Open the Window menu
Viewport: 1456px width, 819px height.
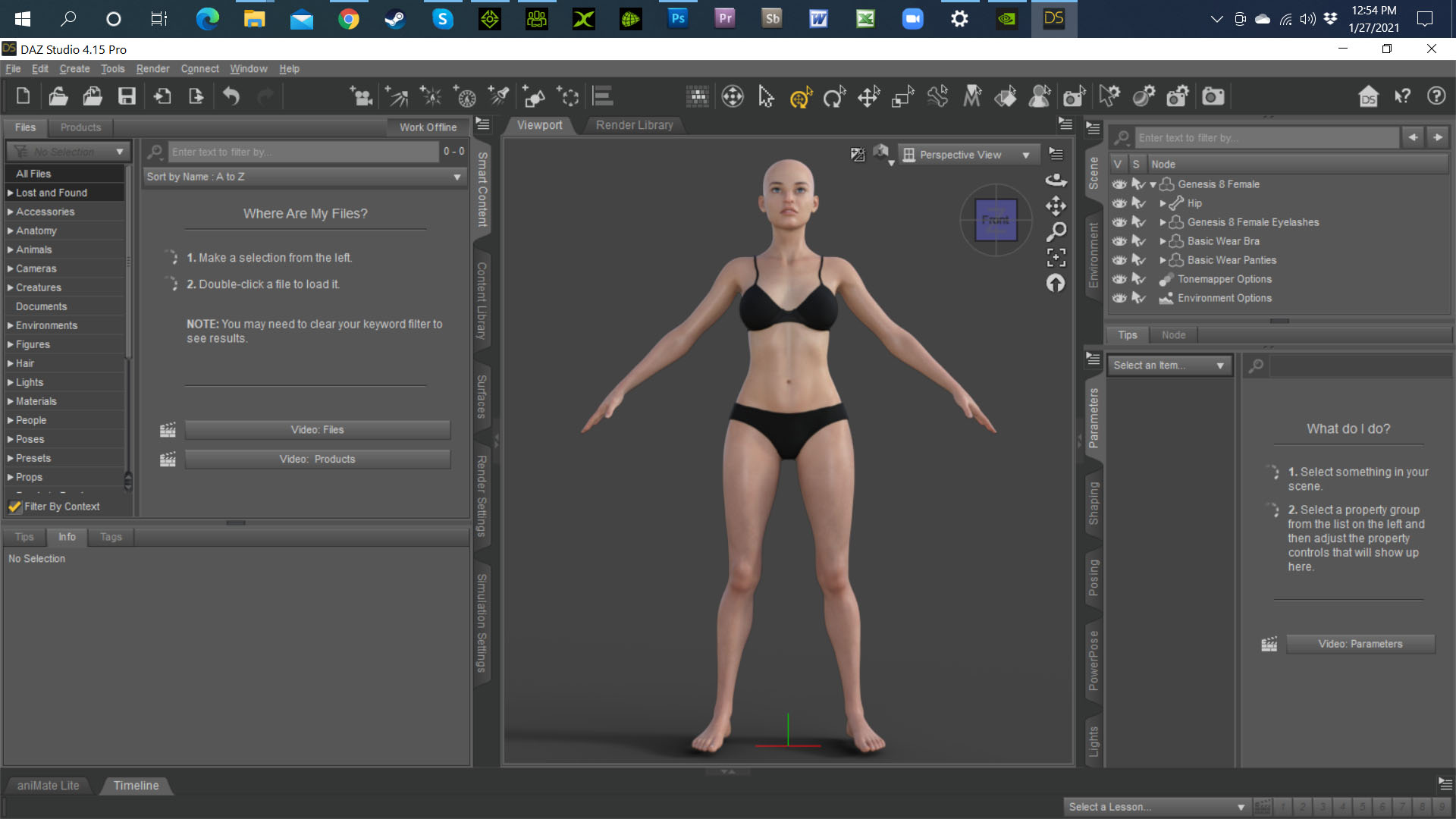249,69
